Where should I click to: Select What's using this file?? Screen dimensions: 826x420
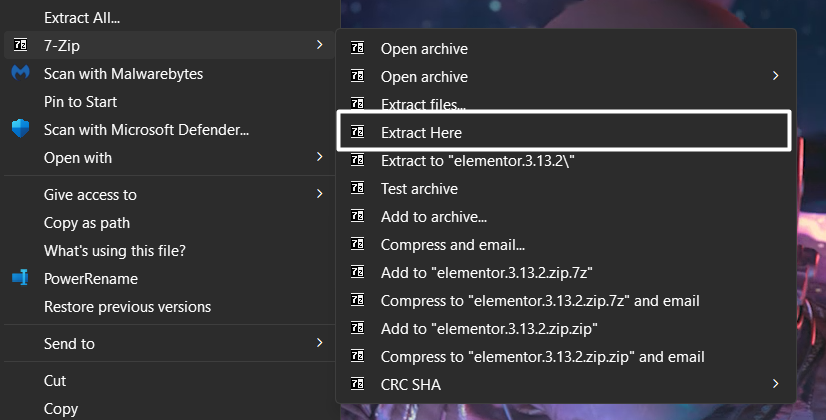coord(114,250)
